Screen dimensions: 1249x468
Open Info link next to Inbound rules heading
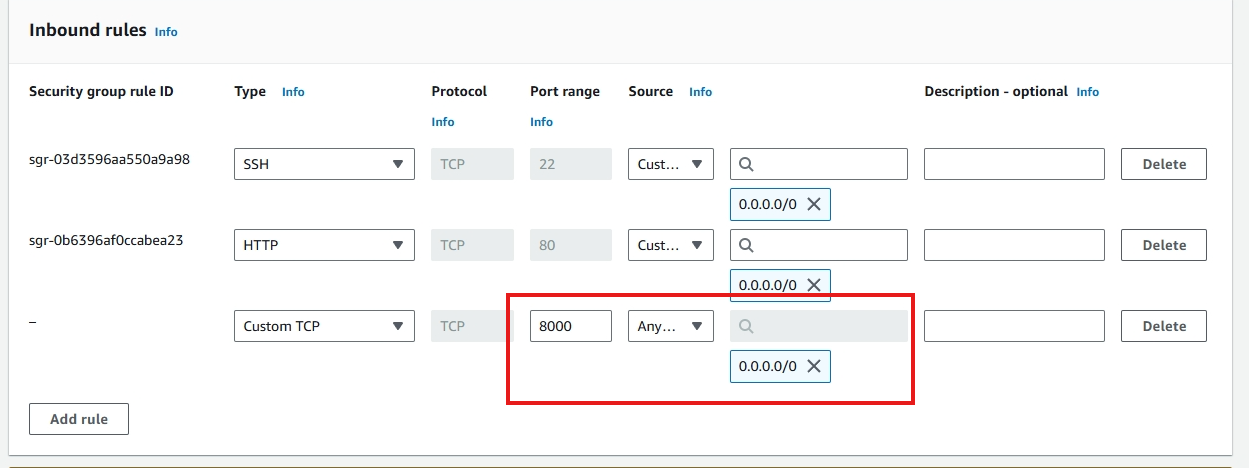point(166,32)
